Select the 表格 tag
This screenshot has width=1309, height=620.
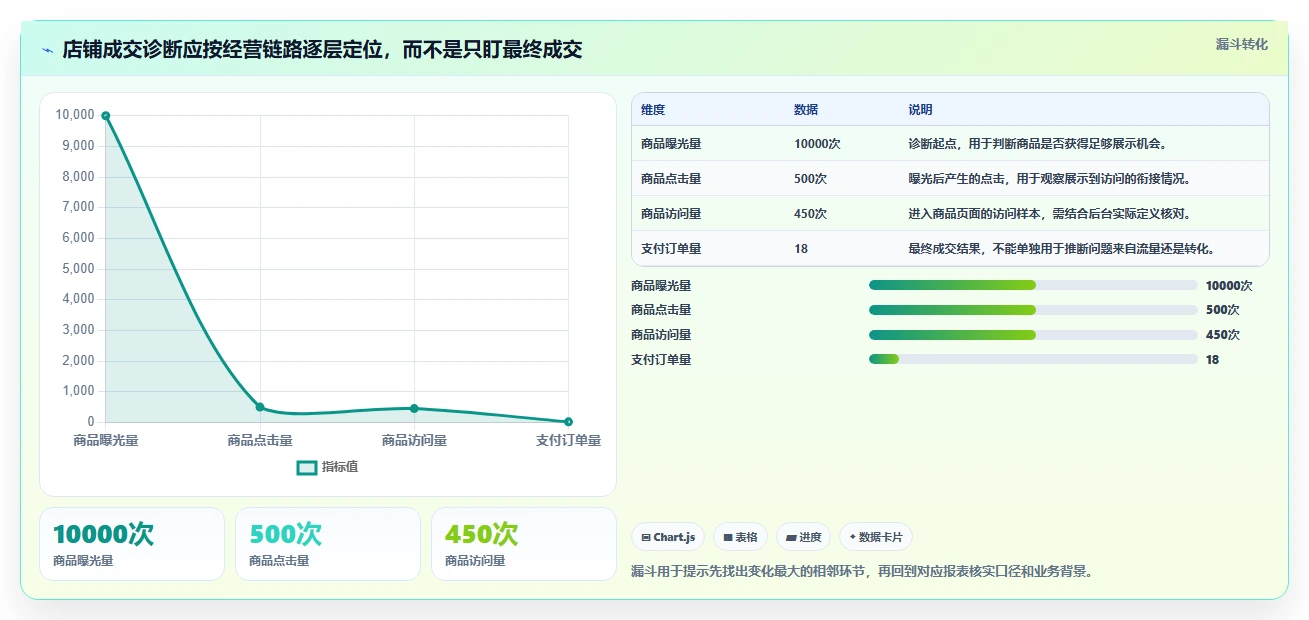pyautogui.click(x=741, y=537)
